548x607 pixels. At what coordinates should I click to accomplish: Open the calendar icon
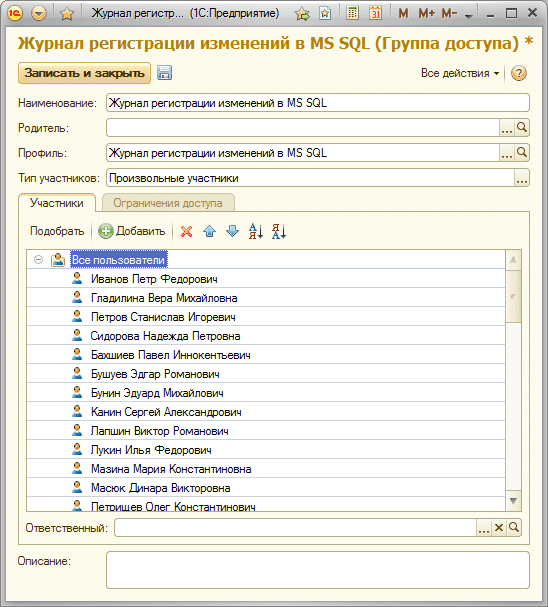coord(375,14)
